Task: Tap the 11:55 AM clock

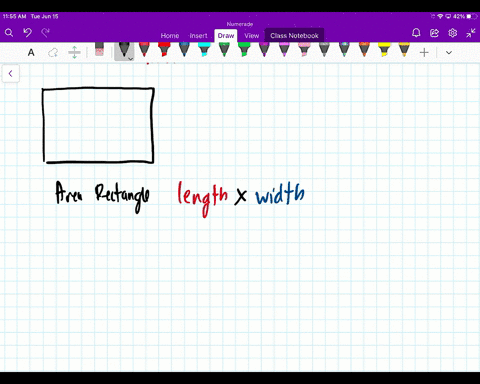Action: pyautogui.click(x=14, y=16)
